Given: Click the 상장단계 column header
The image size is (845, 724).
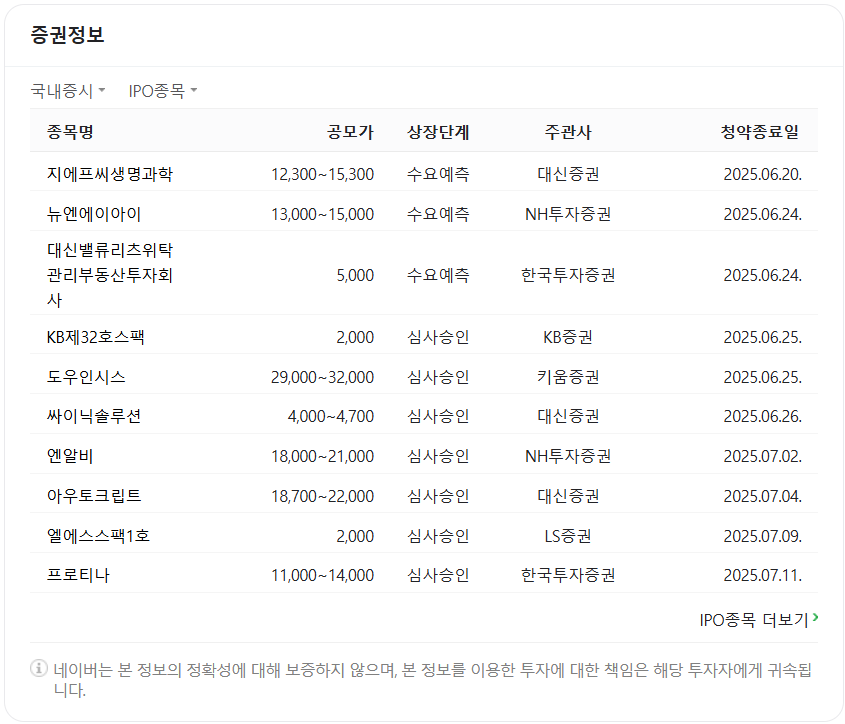Looking at the screenshot, I should [438, 132].
